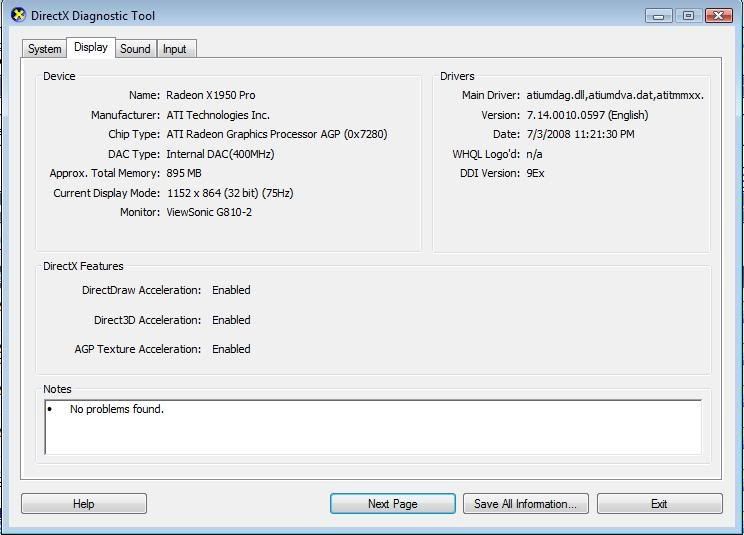The width and height of the screenshot is (744, 535).
Task: Click the 'Main Driver:' label
Action: pyautogui.click(x=491, y=95)
